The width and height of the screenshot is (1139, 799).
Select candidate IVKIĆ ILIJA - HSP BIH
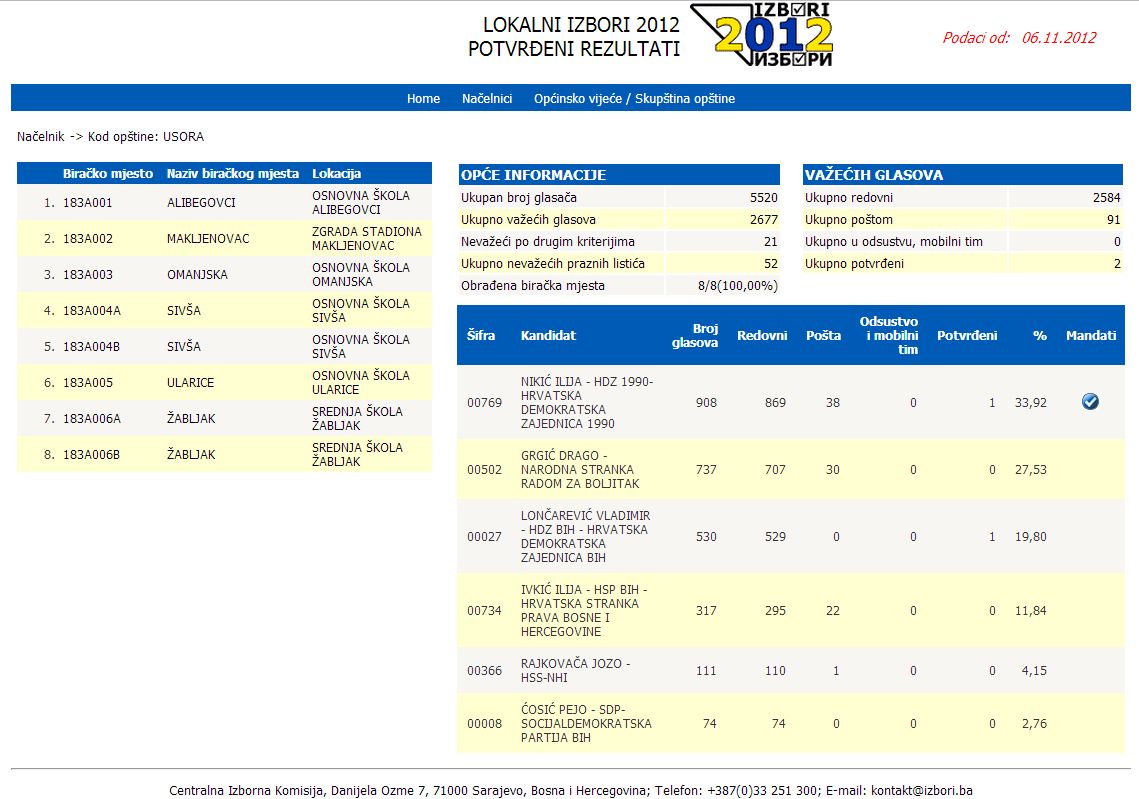pyautogui.click(x=584, y=611)
